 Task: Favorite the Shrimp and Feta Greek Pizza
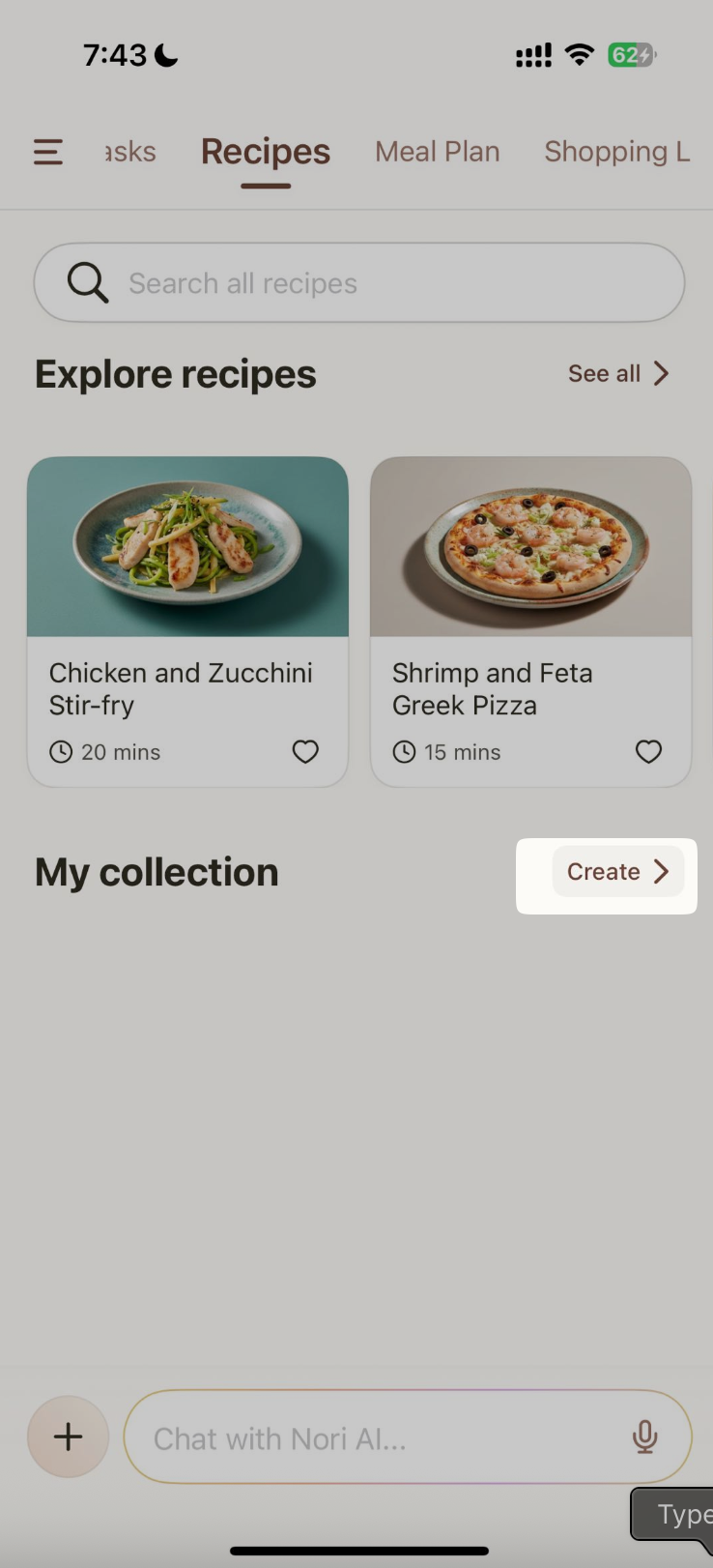click(648, 751)
